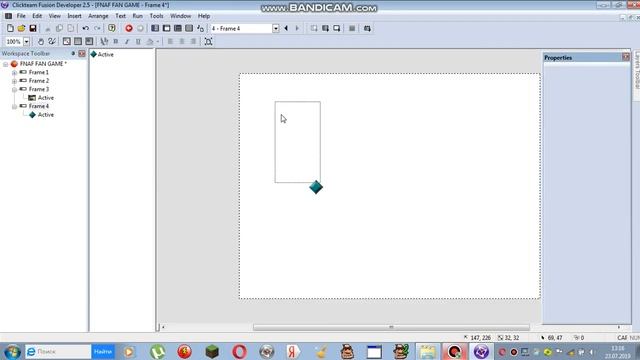Pick the text color swatch

150,42
